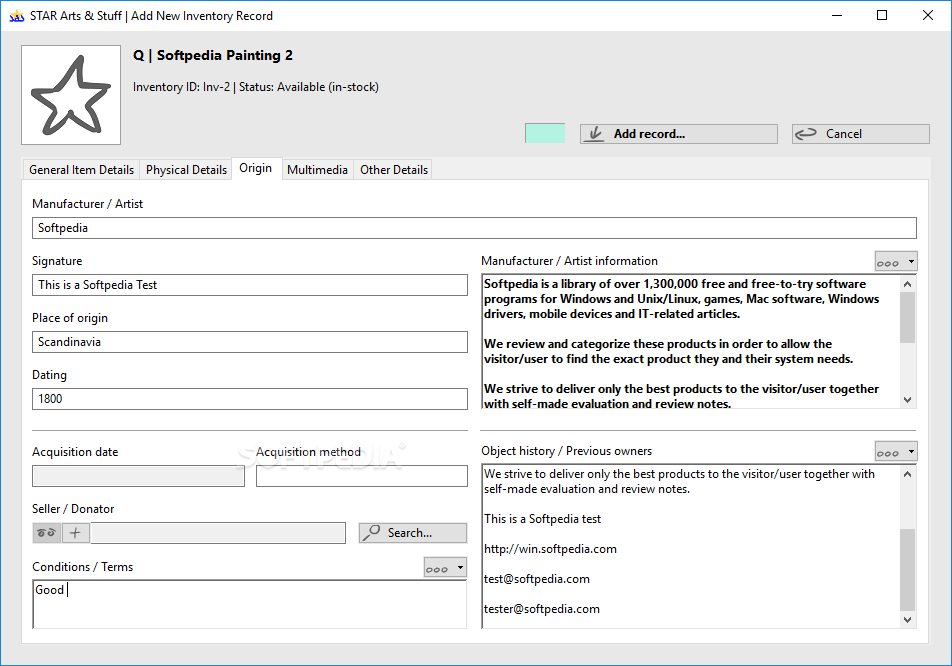Click the Place of origin field
This screenshot has width=952, height=666.
tap(250, 342)
